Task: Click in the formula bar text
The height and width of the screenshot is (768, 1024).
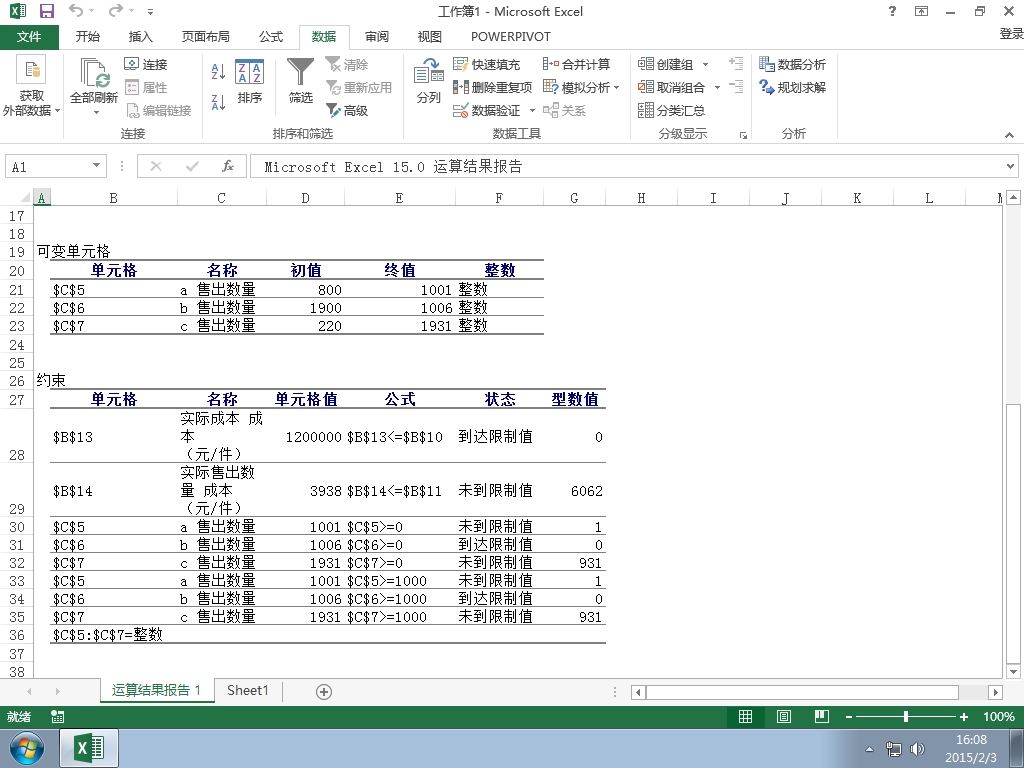Action: tap(392, 167)
